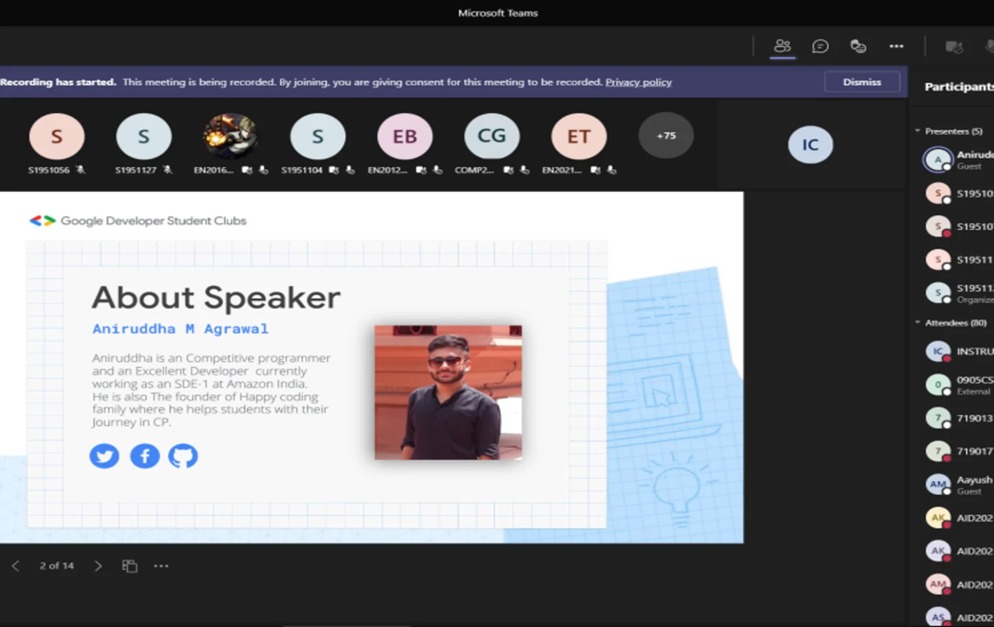Image resolution: width=994 pixels, height=627 pixels.
Task: Click the speaker photo on the slide
Action: (x=448, y=392)
